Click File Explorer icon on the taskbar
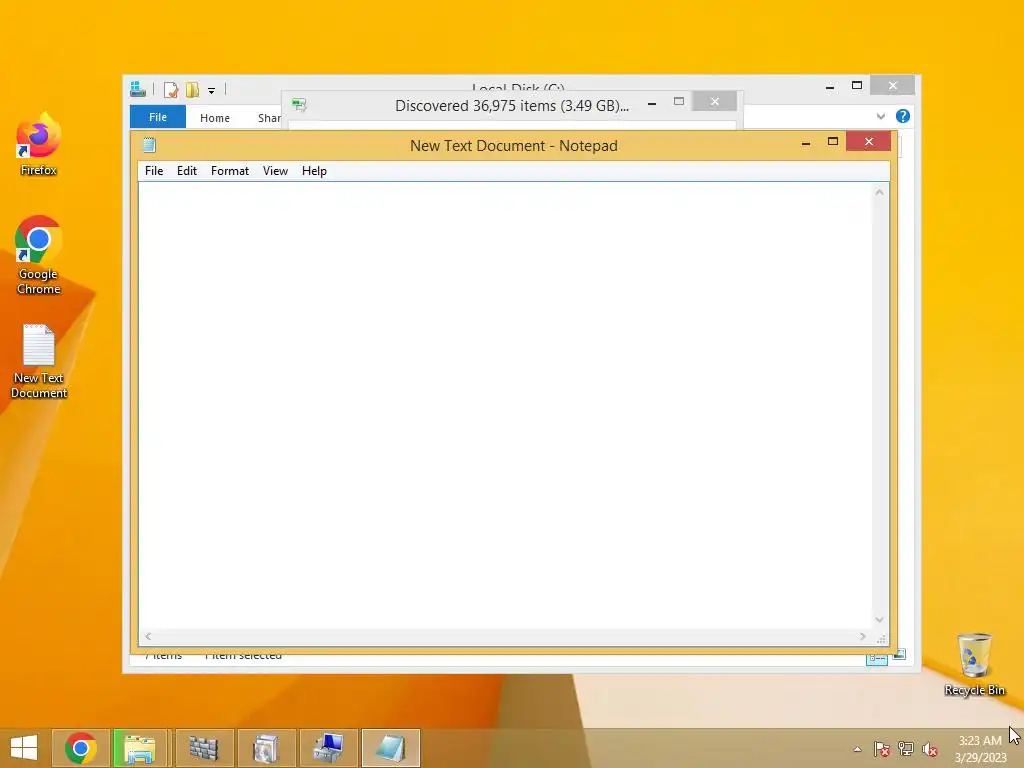1024x768 pixels. 140,748
